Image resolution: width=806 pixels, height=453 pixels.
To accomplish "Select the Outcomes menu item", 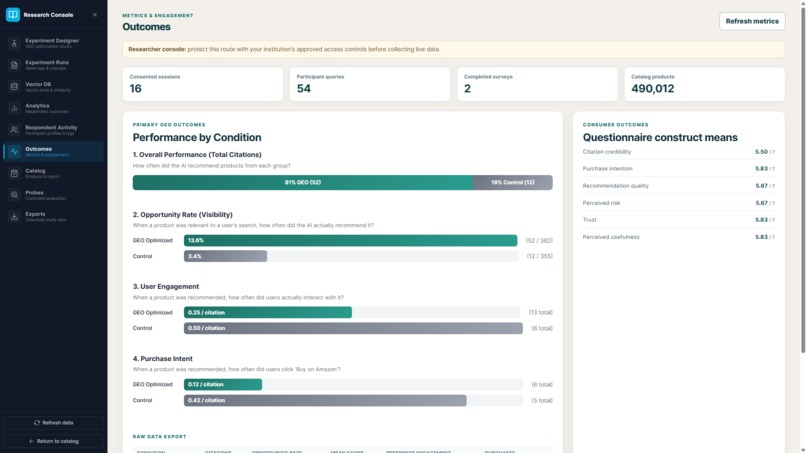I will [53, 152].
